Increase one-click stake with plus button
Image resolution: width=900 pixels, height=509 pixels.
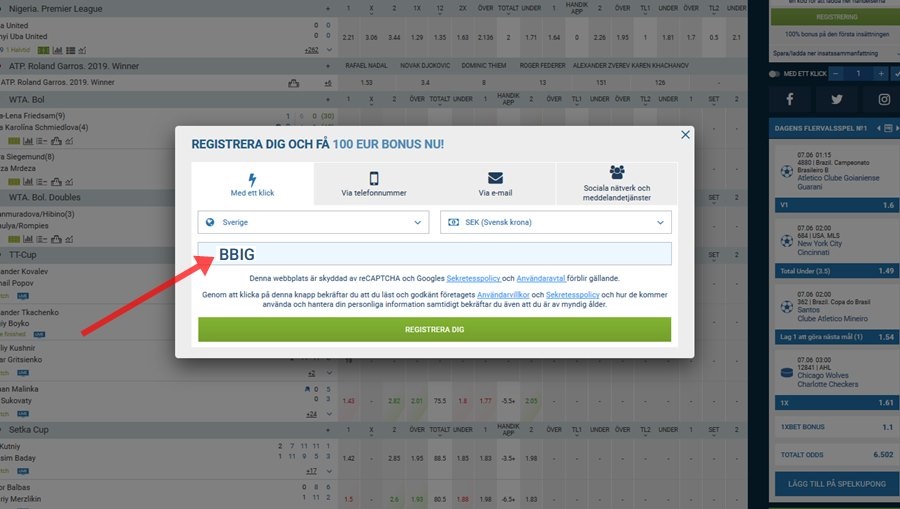(x=880, y=73)
